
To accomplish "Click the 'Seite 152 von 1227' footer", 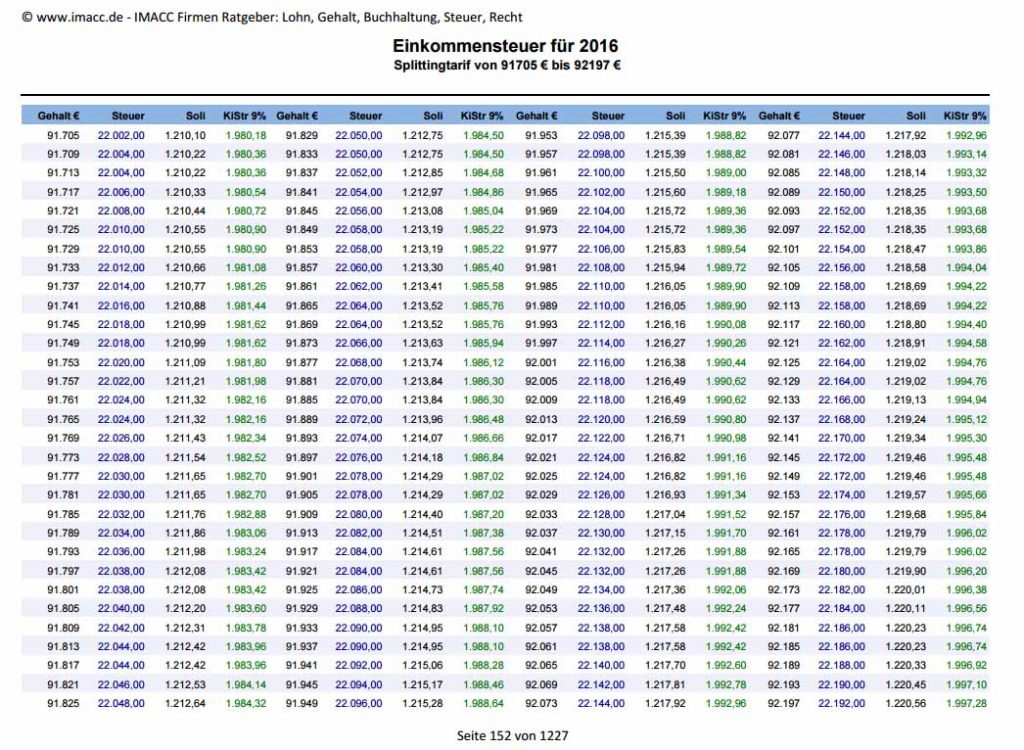I will [x=512, y=735].
